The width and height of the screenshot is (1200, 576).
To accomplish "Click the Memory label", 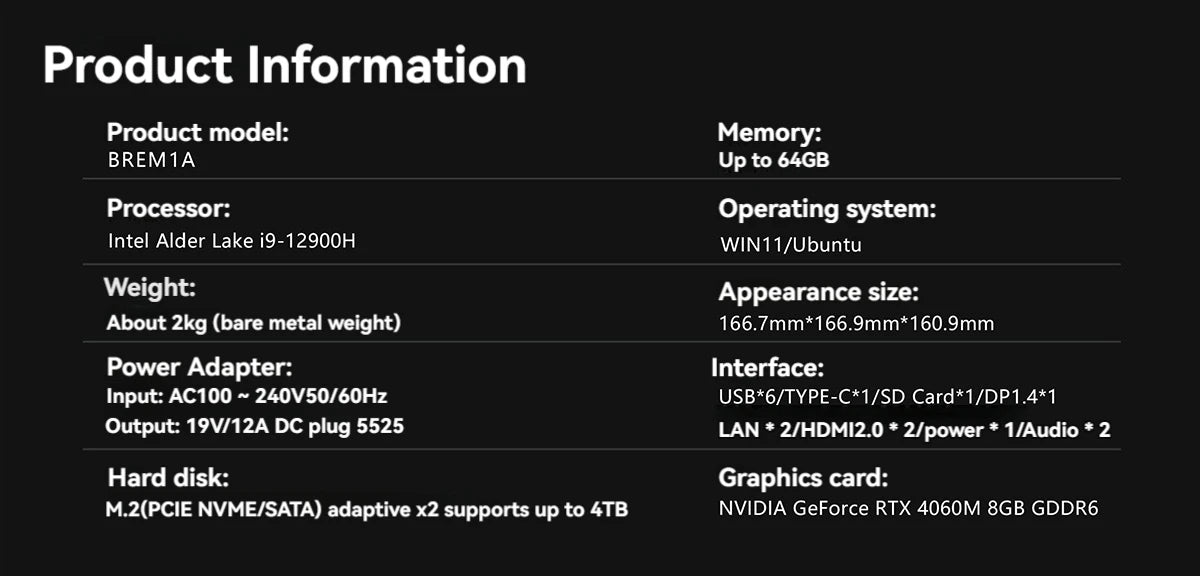I will click(x=770, y=132).
